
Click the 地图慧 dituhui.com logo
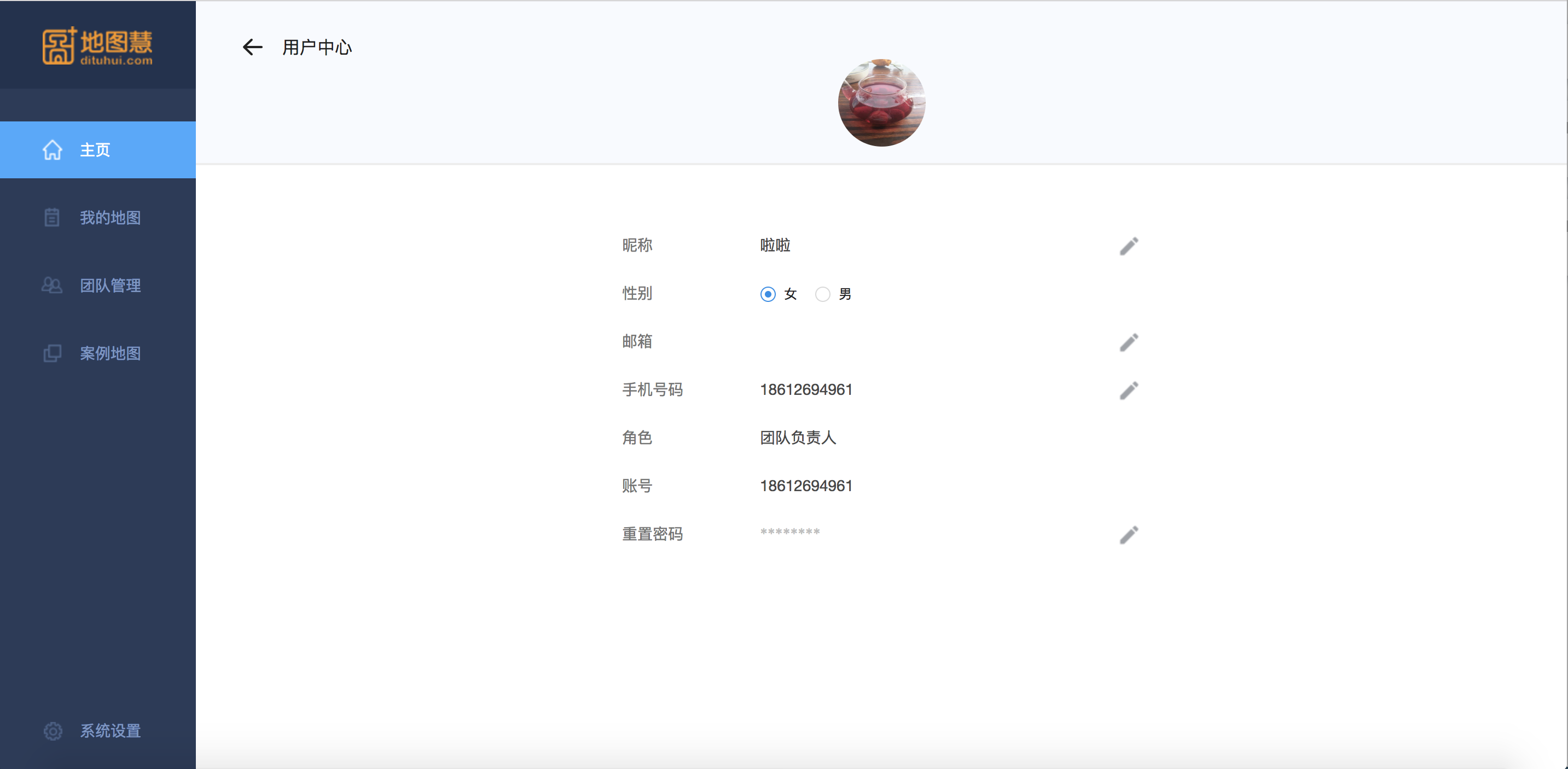tap(97, 45)
